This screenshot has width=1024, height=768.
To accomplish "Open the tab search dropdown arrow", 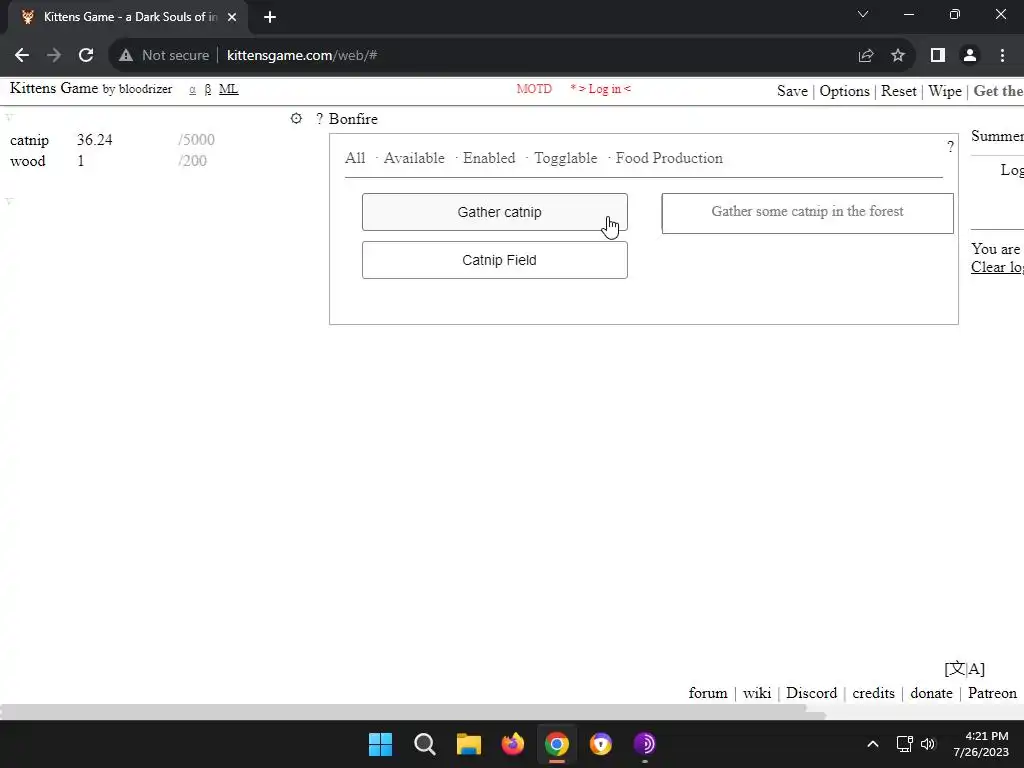I will [x=863, y=14].
